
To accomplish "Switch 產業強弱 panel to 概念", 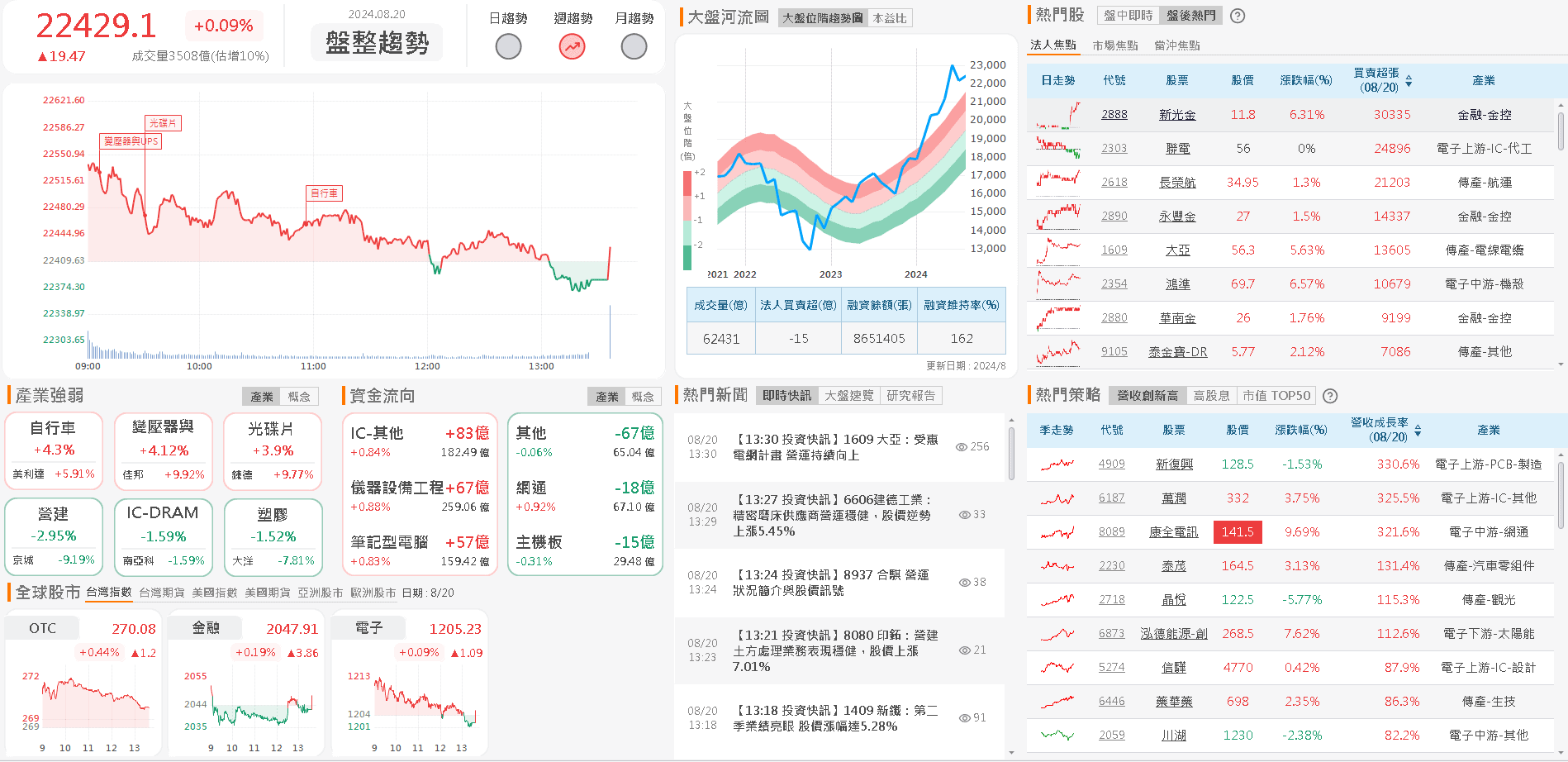I will click(x=299, y=397).
